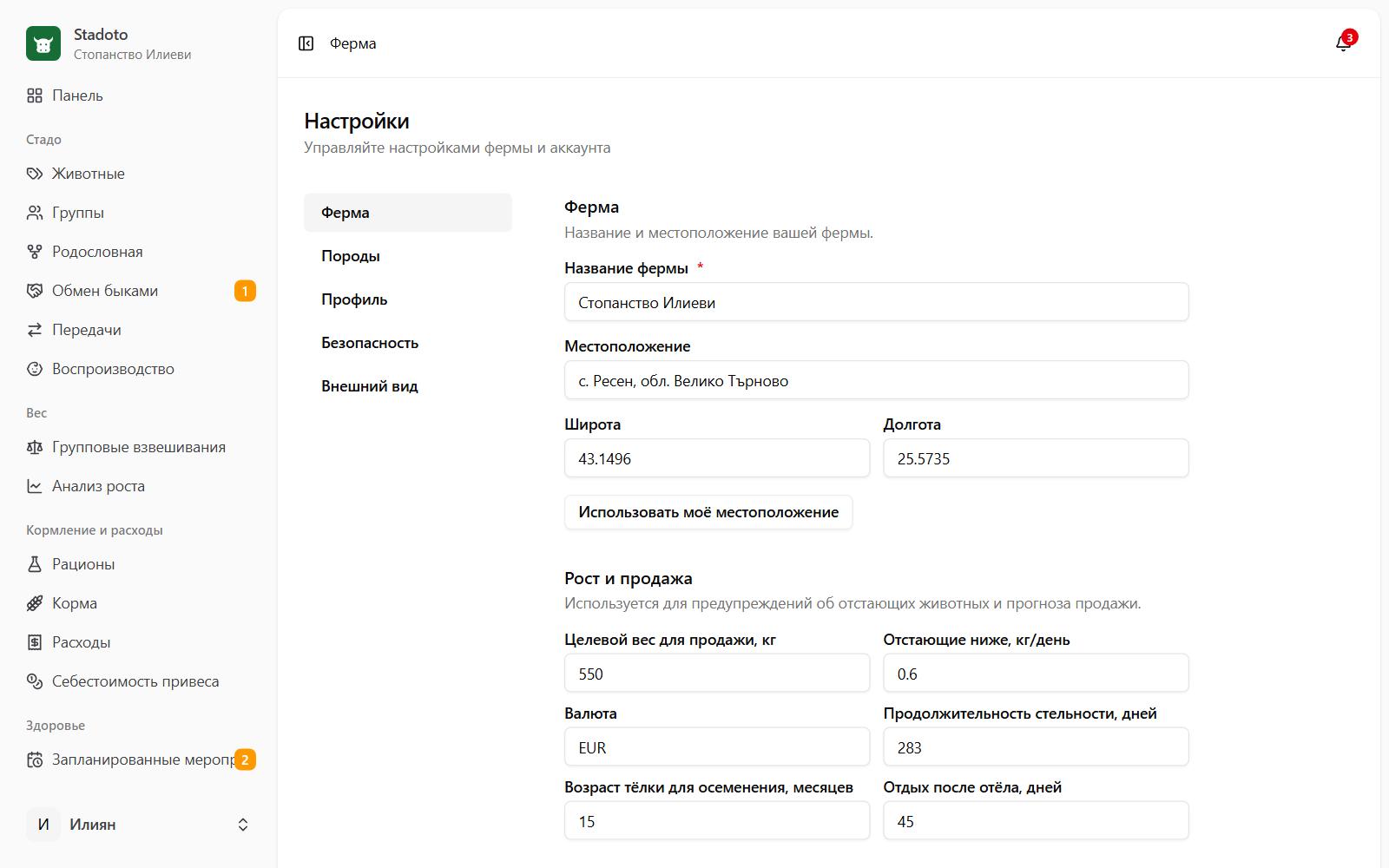Click the Воспроизводство baby-face icon
Image resolution: width=1389 pixels, height=868 pixels.
click(35, 369)
